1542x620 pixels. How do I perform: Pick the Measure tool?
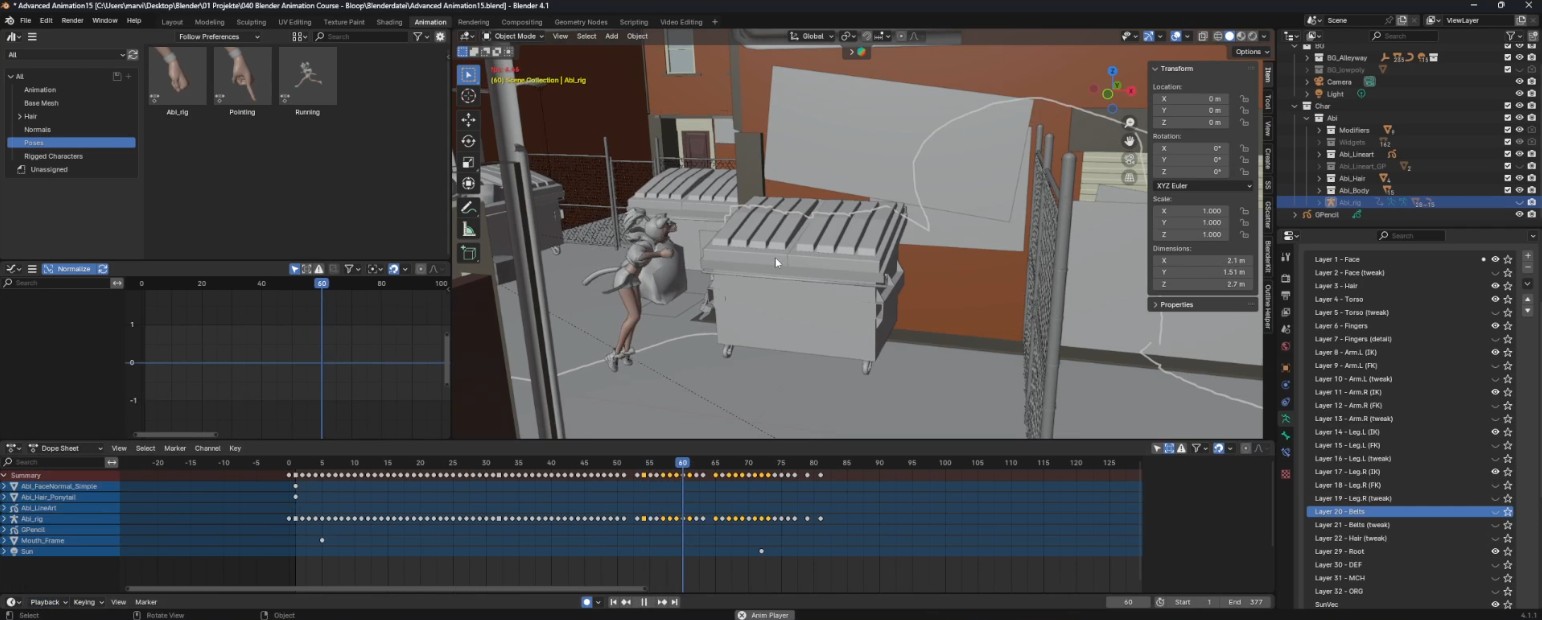(x=468, y=230)
